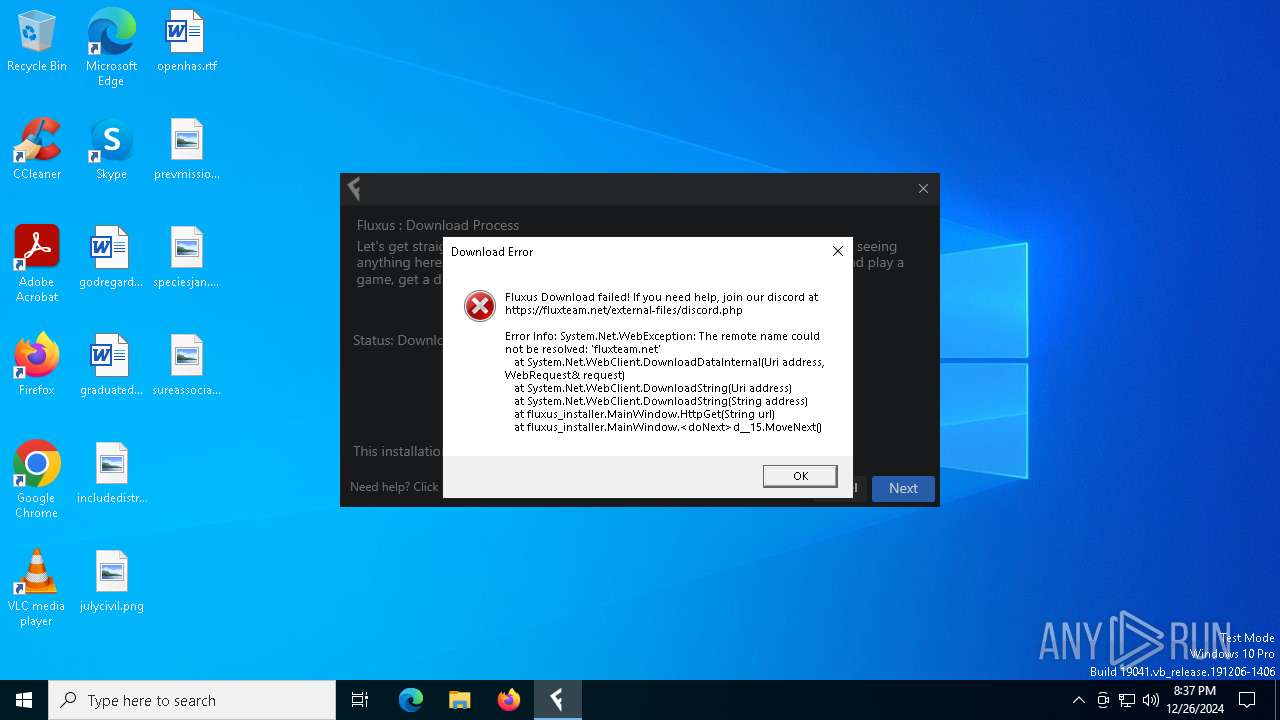The width and height of the screenshot is (1280, 720).
Task: Close the Download Error dialog with X
Action: pos(838,251)
